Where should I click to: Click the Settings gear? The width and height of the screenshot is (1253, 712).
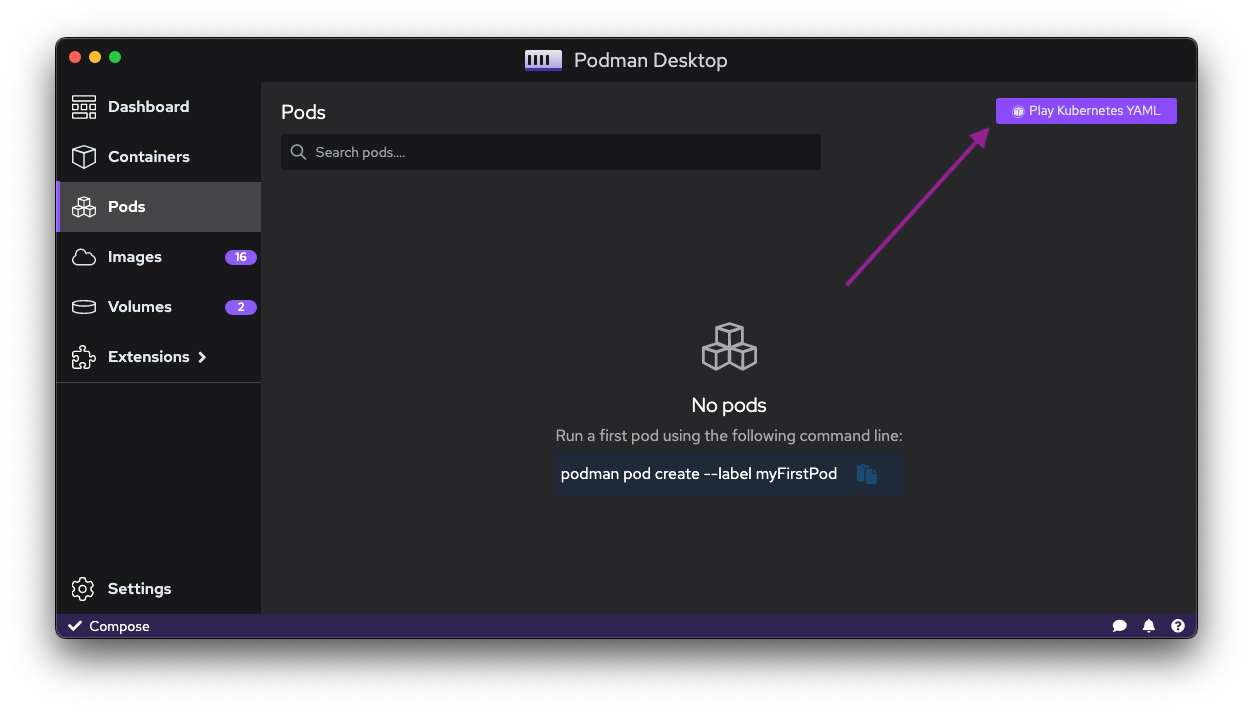(x=83, y=588)
